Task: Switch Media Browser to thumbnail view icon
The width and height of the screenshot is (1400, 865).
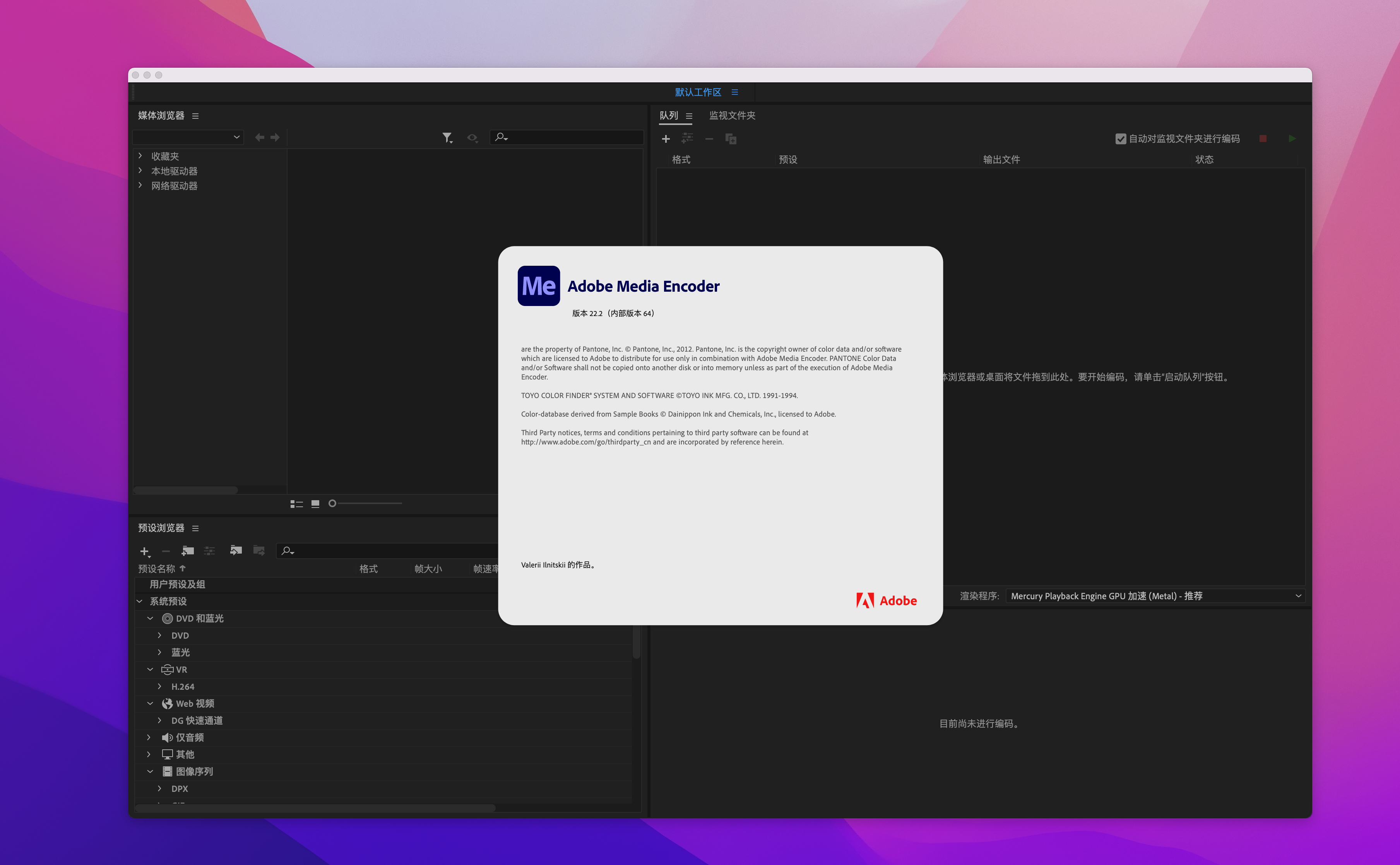Action: click(315, 503)
